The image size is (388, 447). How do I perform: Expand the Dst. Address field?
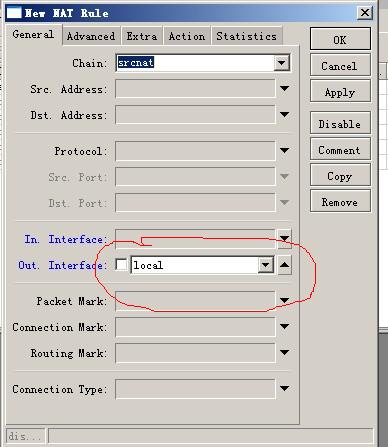[284, 114]
